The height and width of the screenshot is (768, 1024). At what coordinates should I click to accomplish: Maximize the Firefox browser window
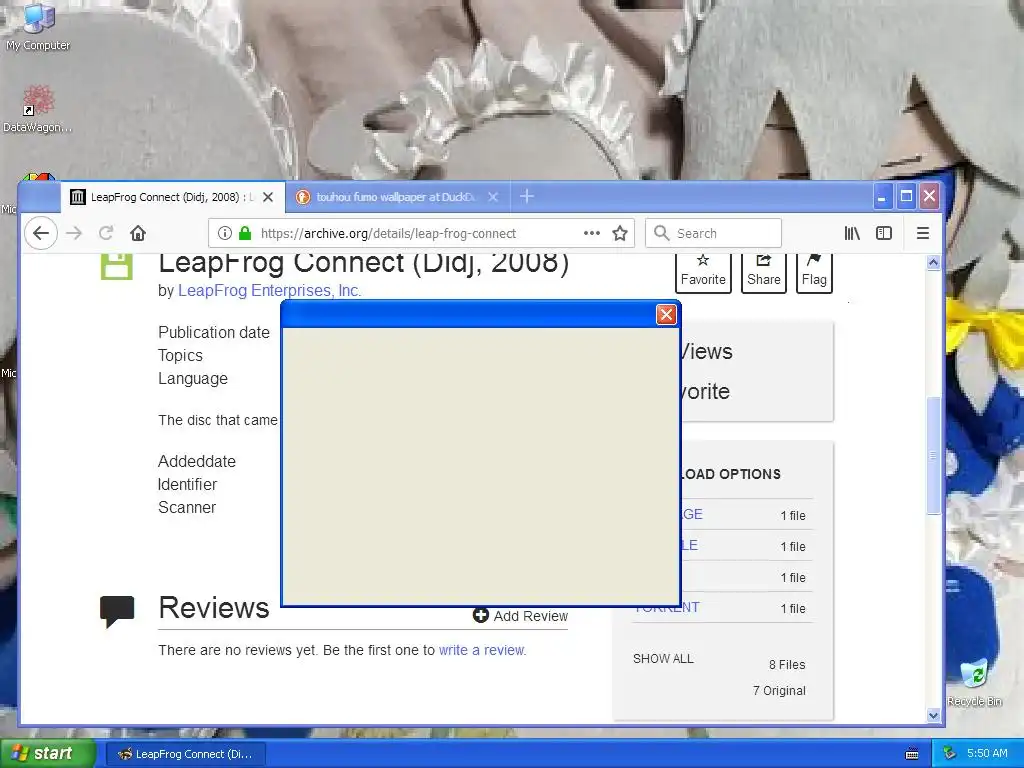tap(906, 197)
